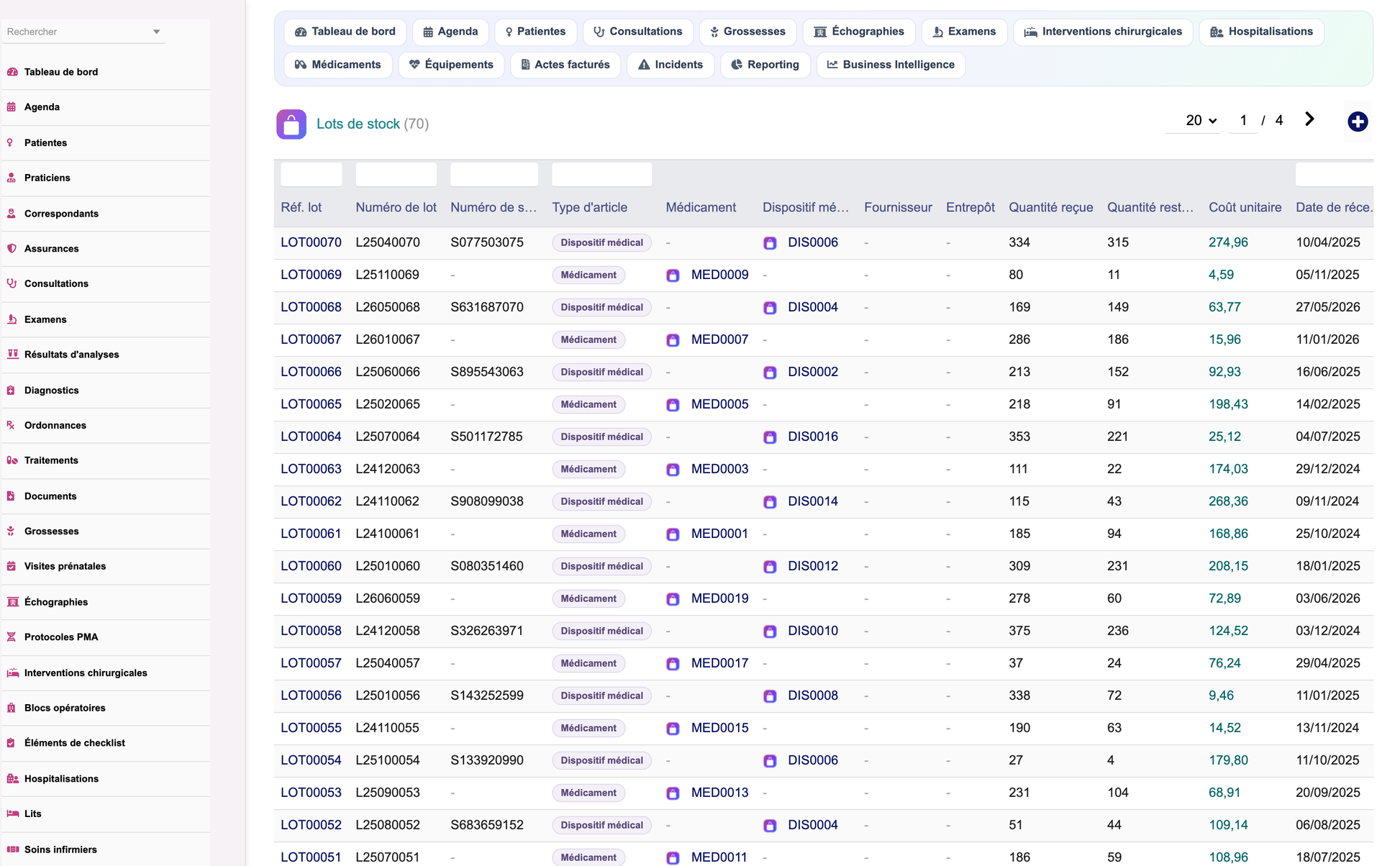Click the Type d'article filter input
The image size is (1400, 866).
pos(602,175)
